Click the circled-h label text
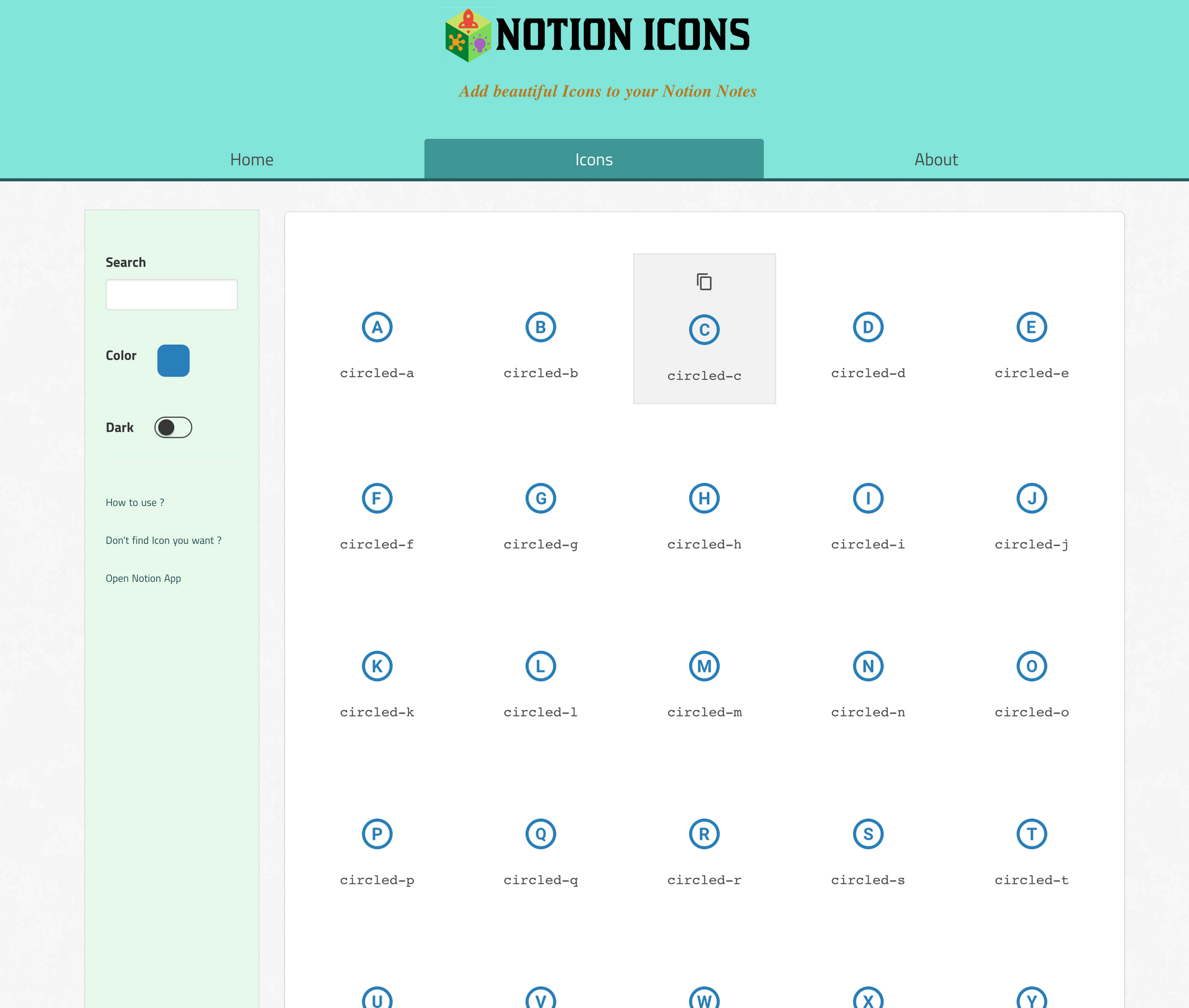 [x=704, y=544]
